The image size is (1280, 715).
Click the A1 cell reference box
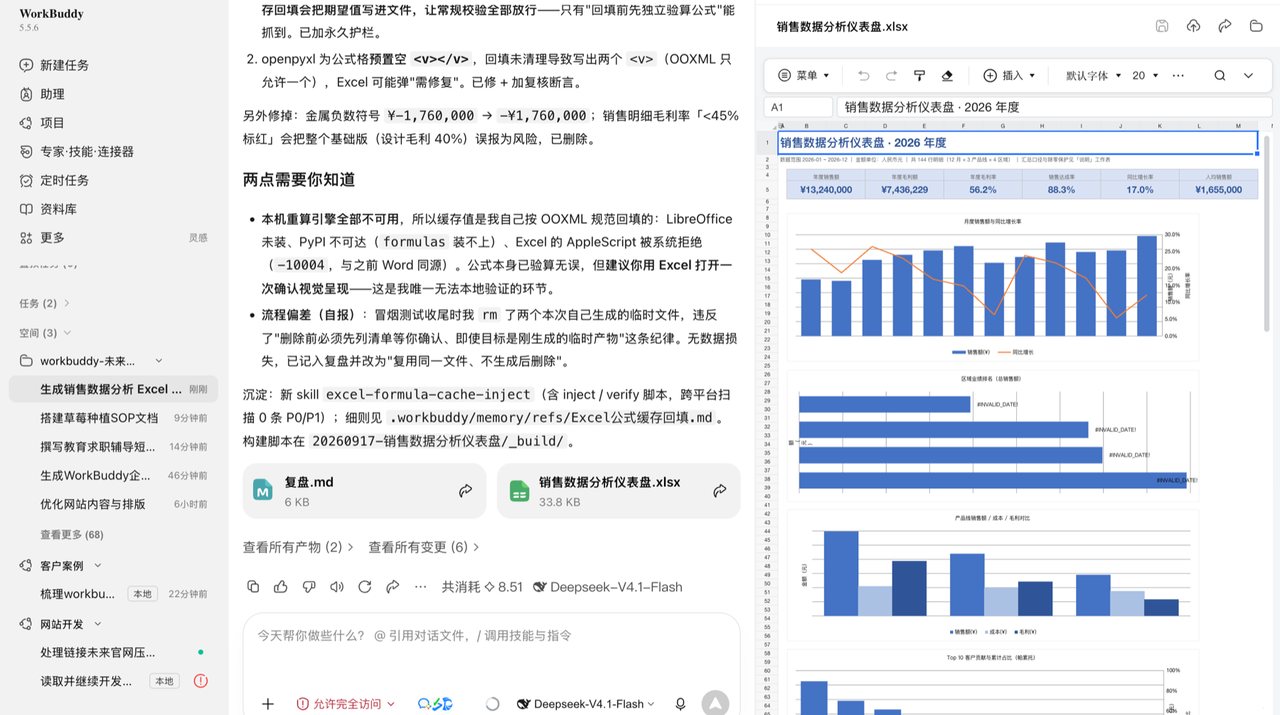799,107
